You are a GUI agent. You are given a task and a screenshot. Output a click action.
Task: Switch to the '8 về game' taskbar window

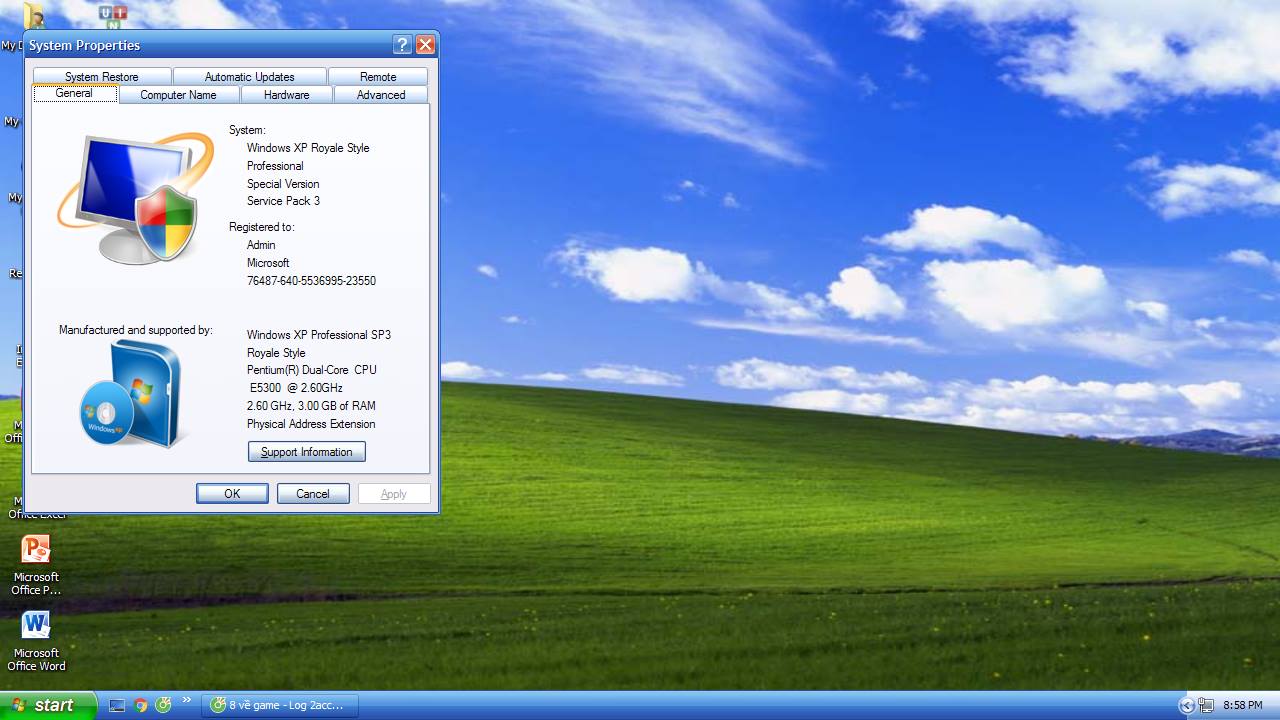pos(279,705)
